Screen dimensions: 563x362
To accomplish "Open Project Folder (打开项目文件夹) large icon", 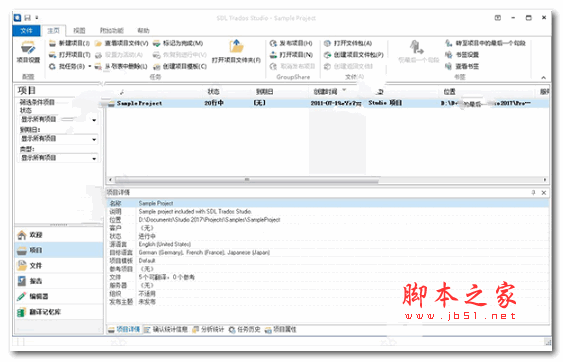I will point(236,52).
